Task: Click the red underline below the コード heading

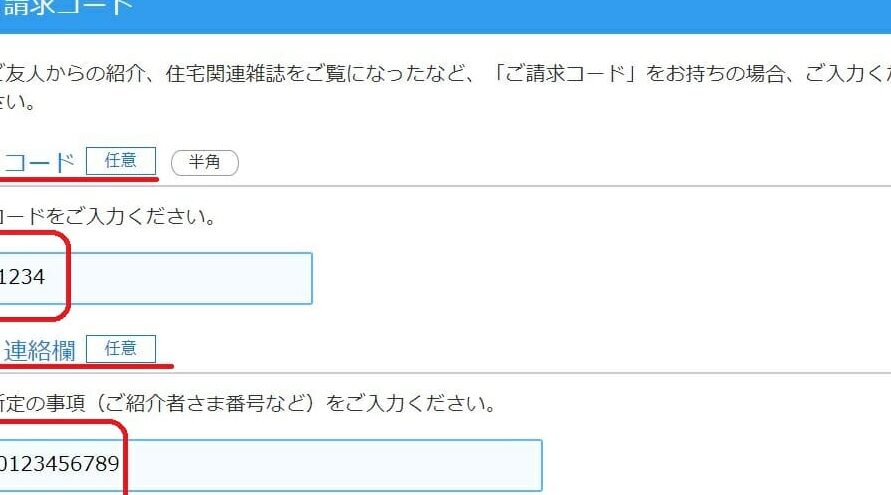Action: [x=80, y=180]
